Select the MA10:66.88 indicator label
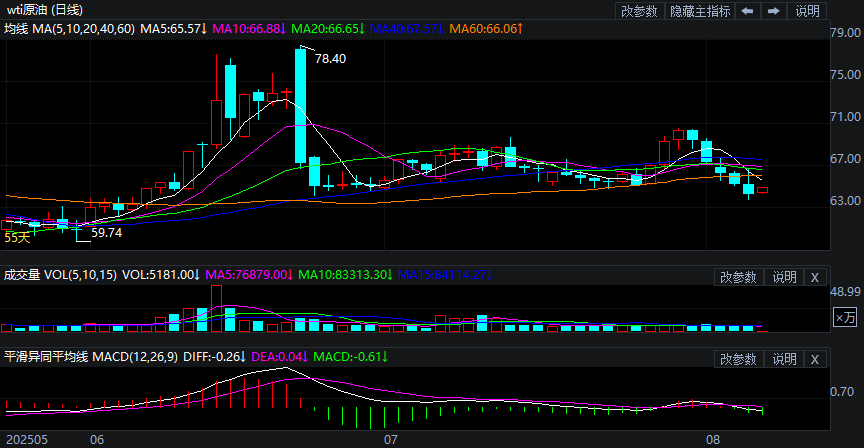 (249, 29)
